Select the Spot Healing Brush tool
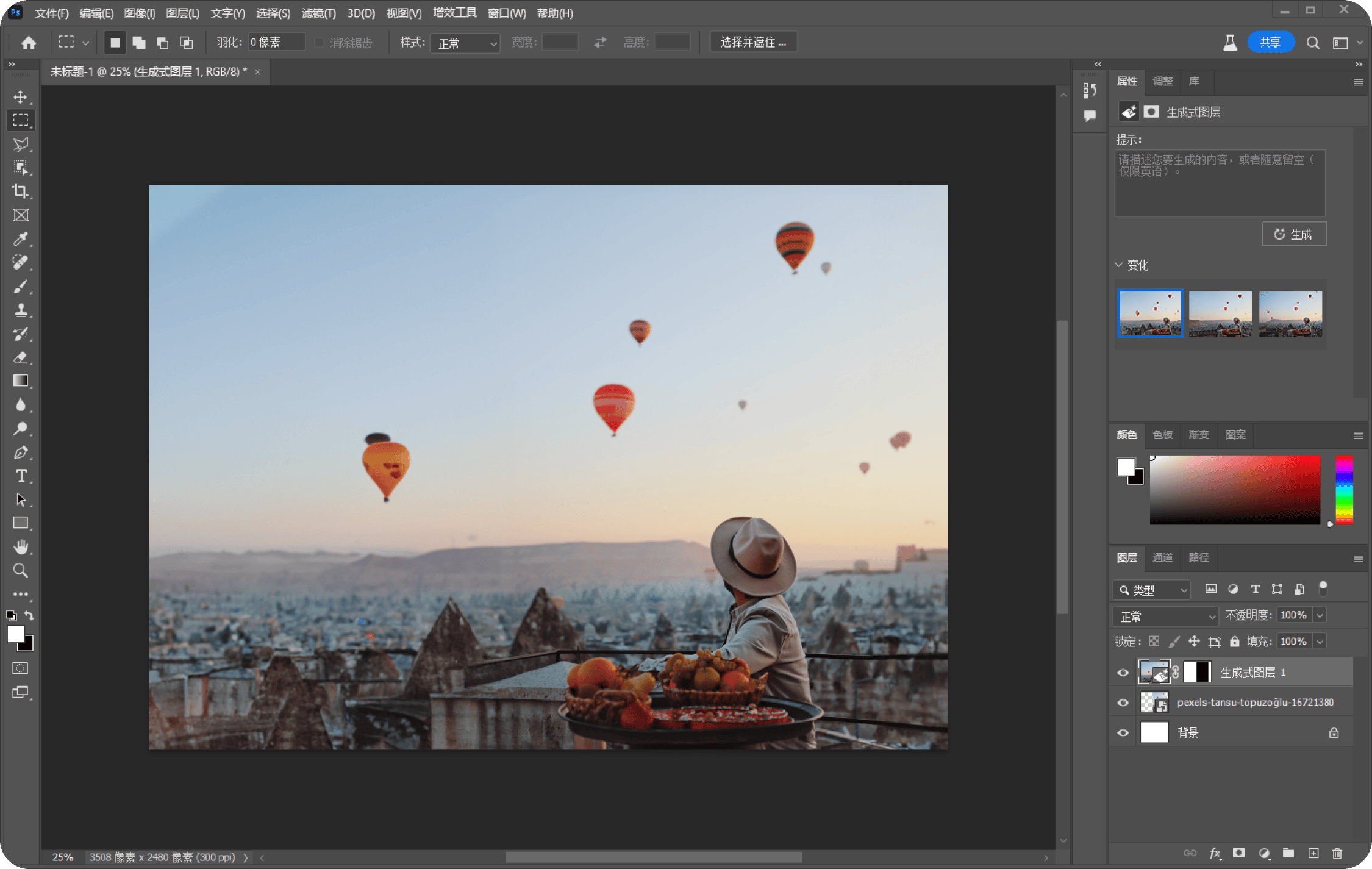The image size is (1372, 869). coord(21,262)
